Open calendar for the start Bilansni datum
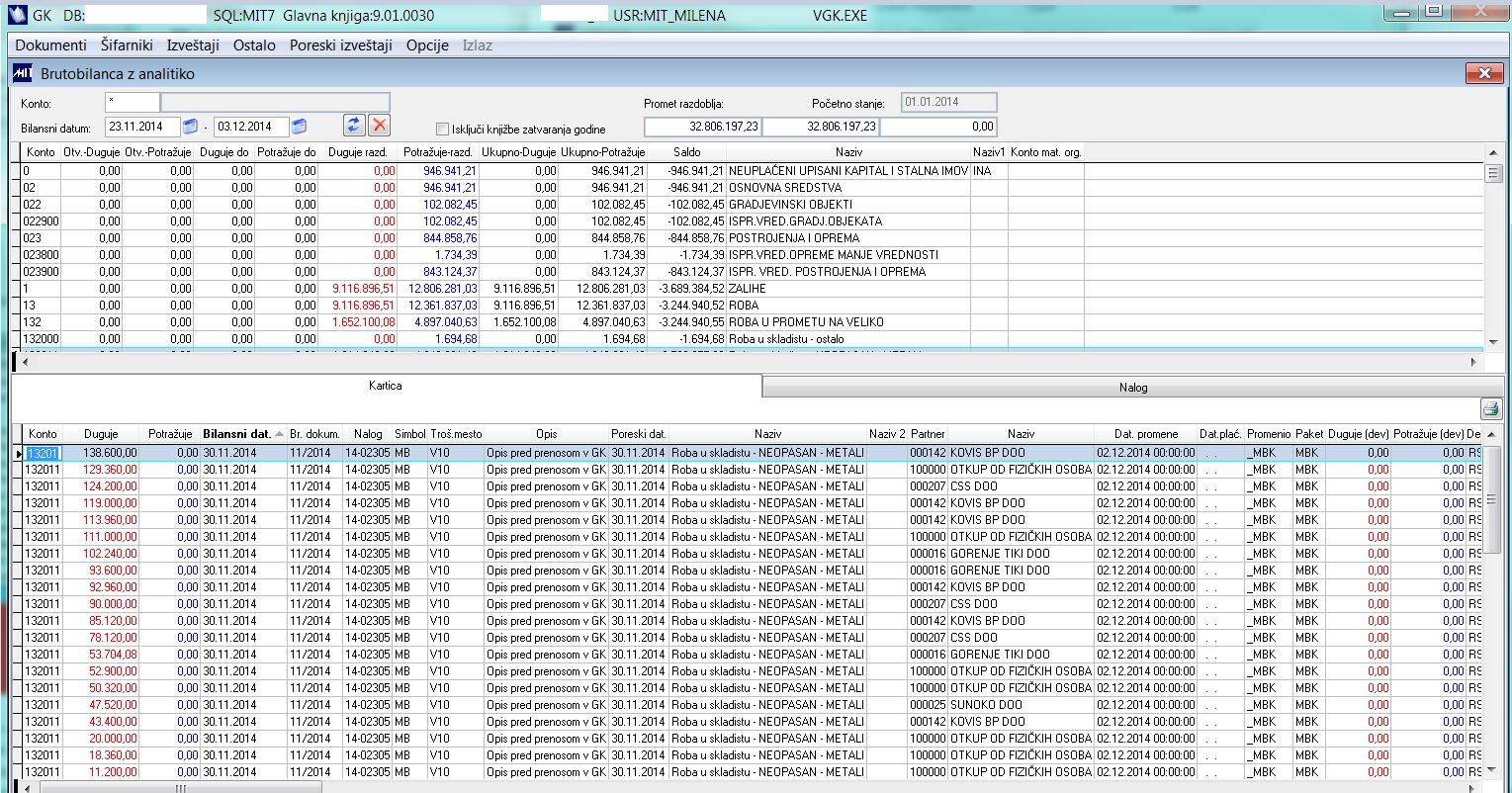 click(x=191, y=127)
